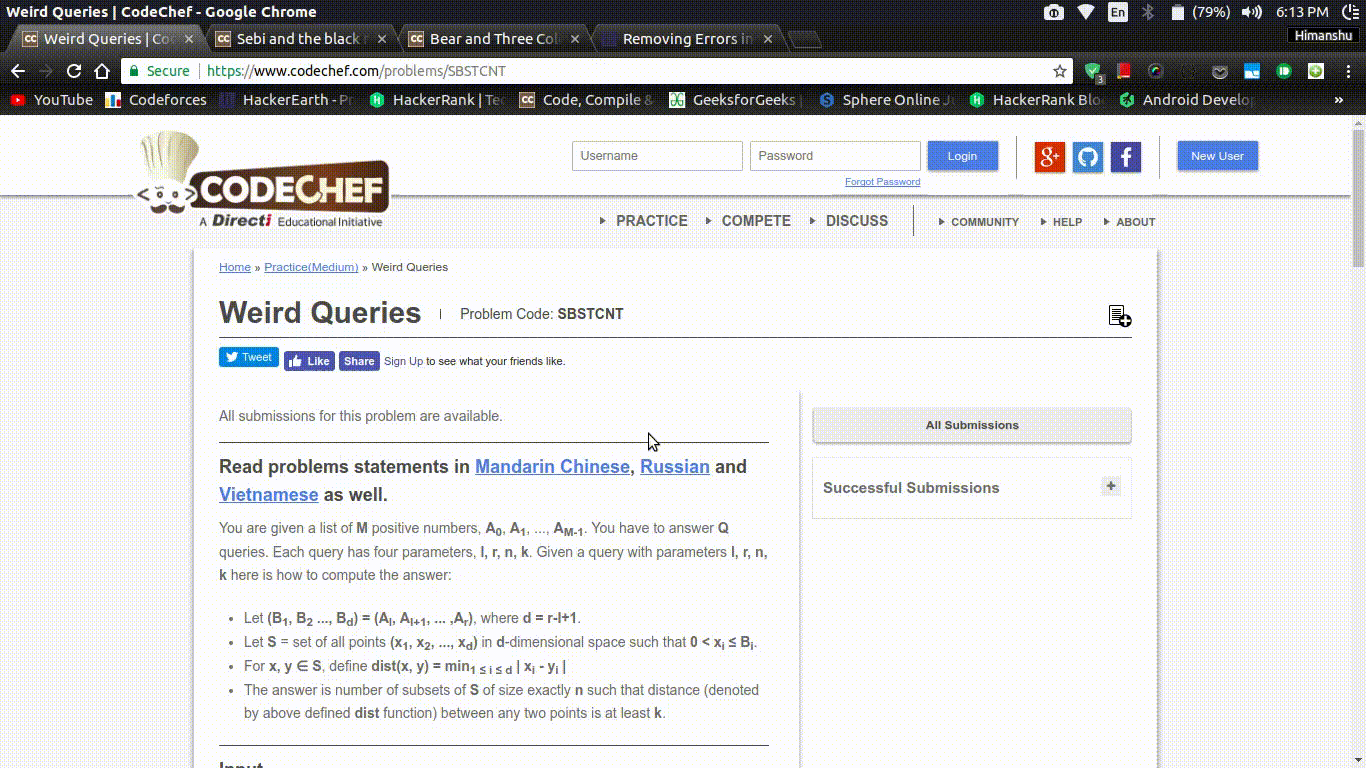Open the COMMUNITY menu
Screen dimensions: 1366x768
coord(985,222)
